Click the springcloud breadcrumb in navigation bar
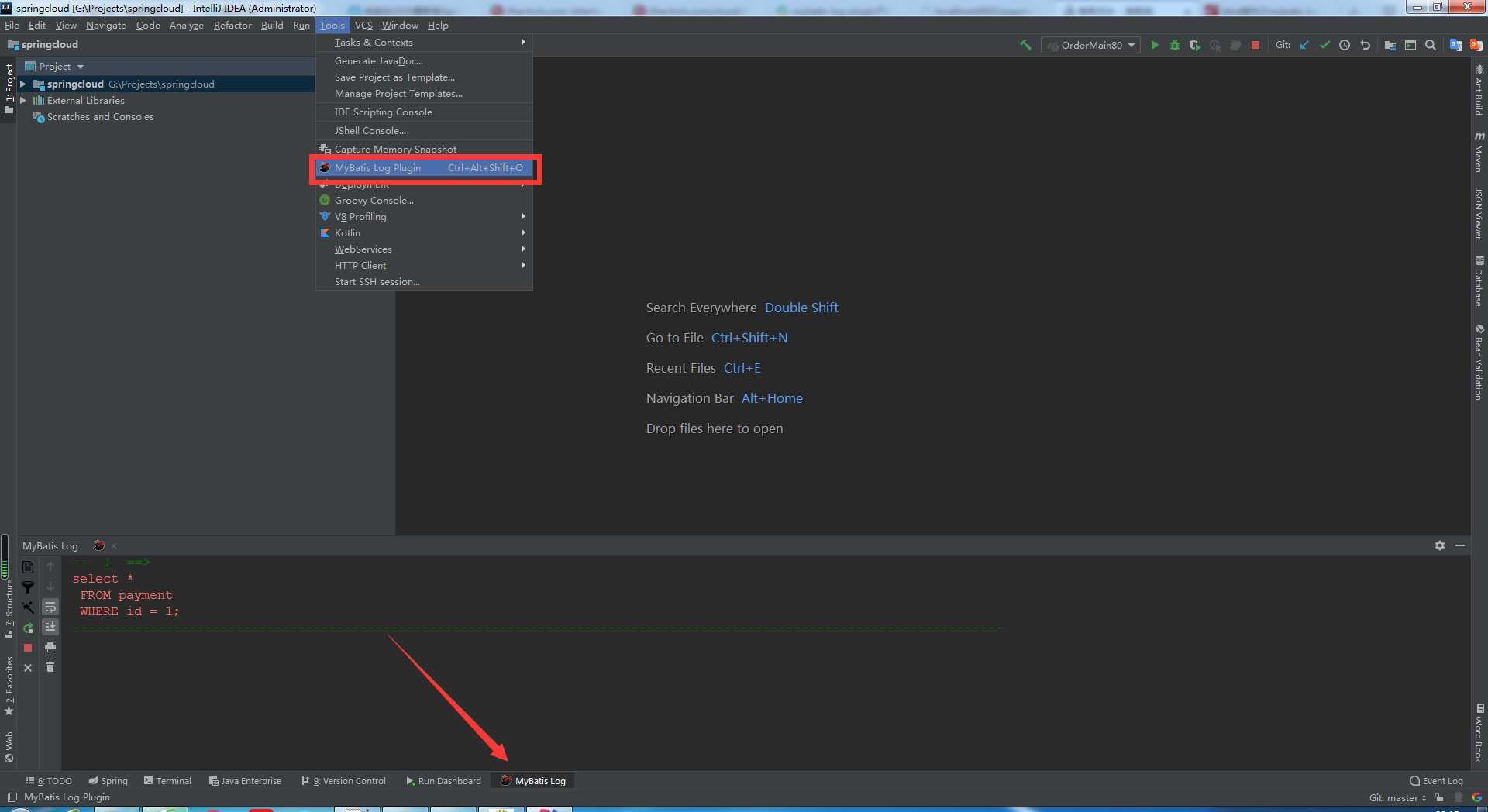 click(43, 45)
